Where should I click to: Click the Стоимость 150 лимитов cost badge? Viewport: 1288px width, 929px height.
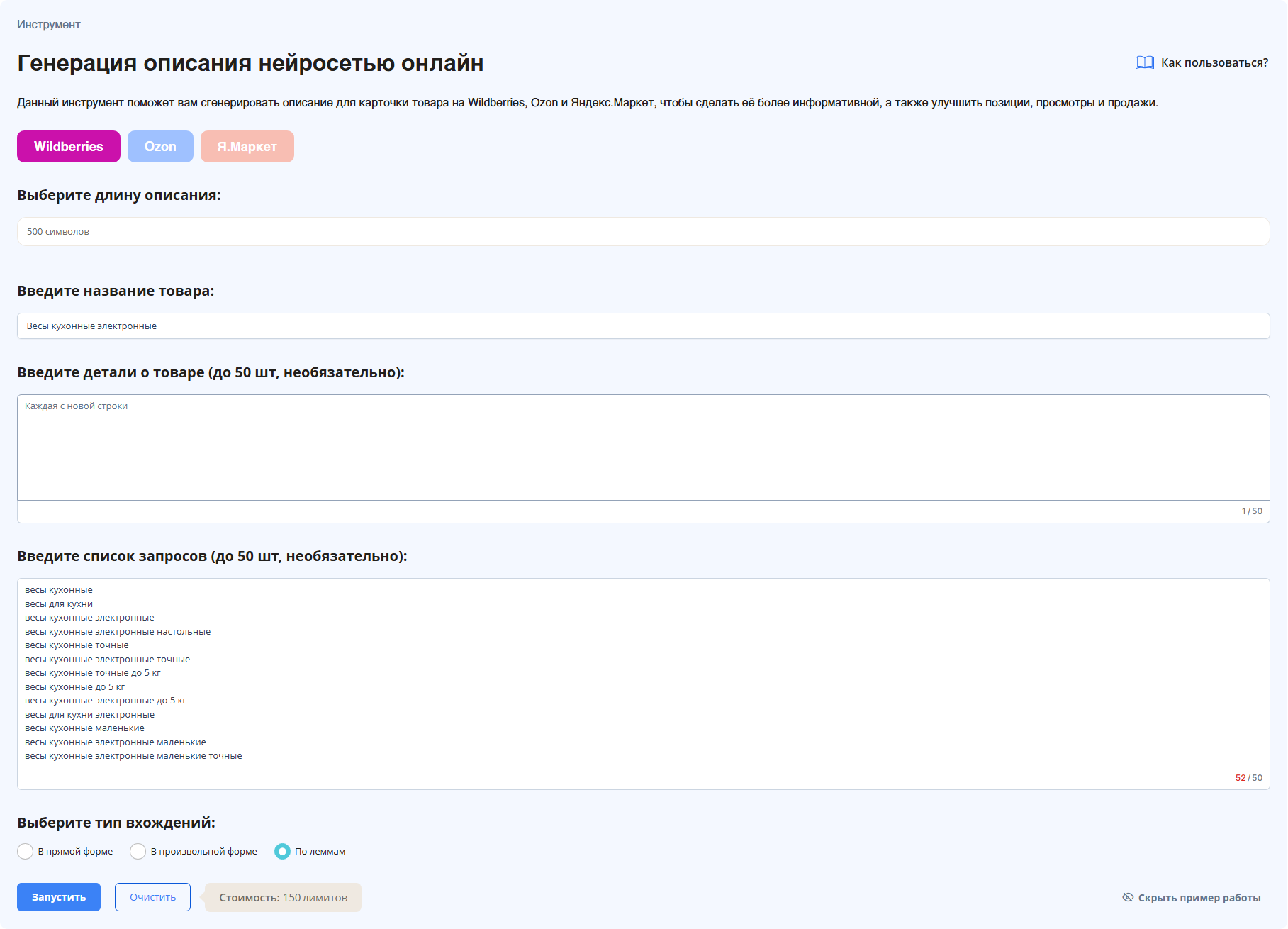point(283,897)
